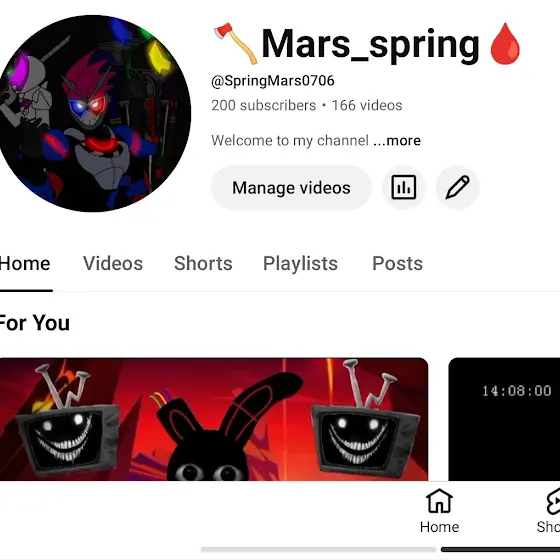Tap the axe emoji beside channel name
This screenshot has height=560, width=560.
tap(235, 44)
